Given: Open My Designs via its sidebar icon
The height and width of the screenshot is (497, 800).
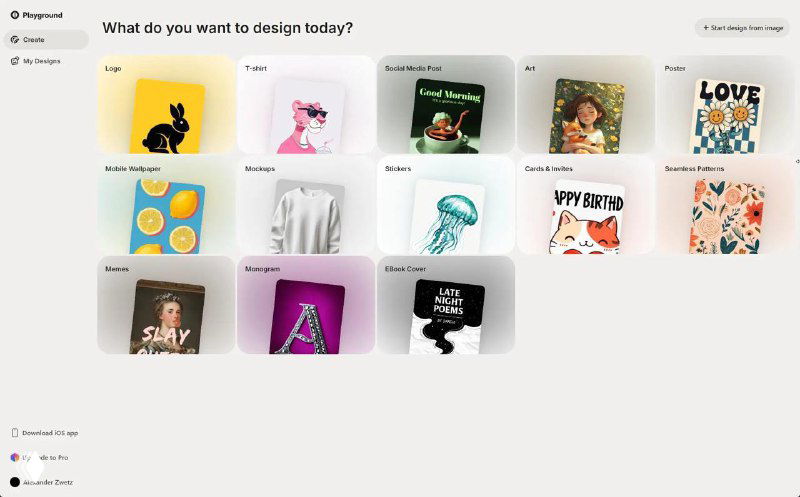Looking at the screenshot, I should click(x=15, y=61).
